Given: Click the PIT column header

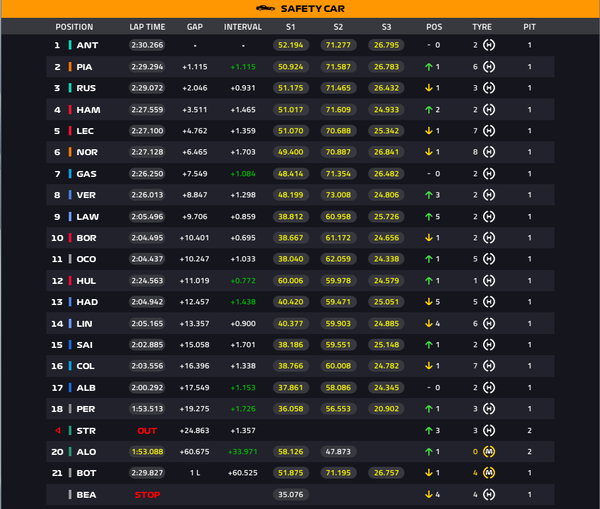Looking at the screenshot, I should tap(530, 27).
